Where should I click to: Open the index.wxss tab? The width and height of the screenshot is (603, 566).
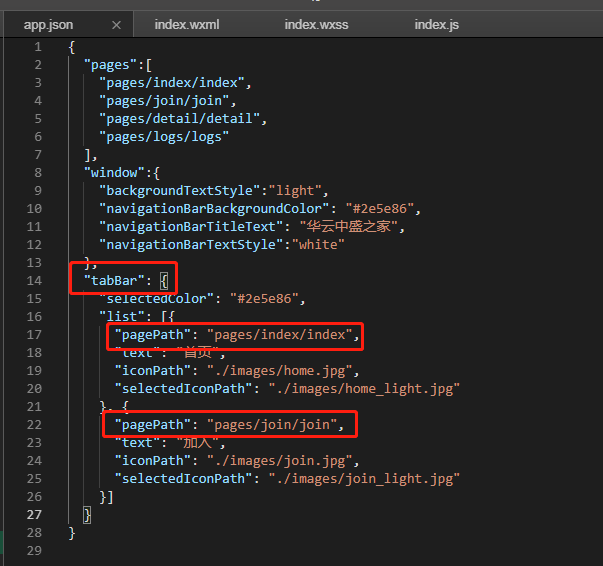coord(316,25)
